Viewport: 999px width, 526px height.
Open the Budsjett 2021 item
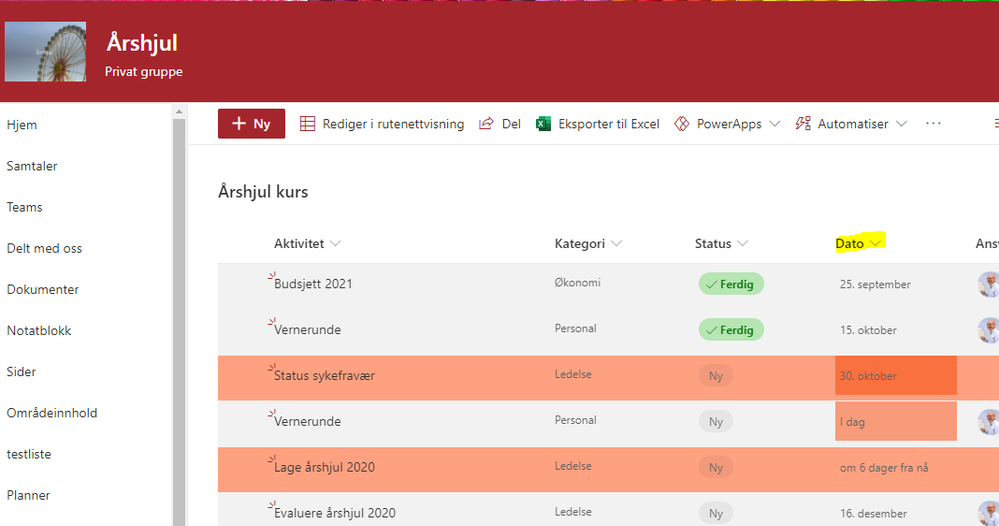[x=313, y=284]
